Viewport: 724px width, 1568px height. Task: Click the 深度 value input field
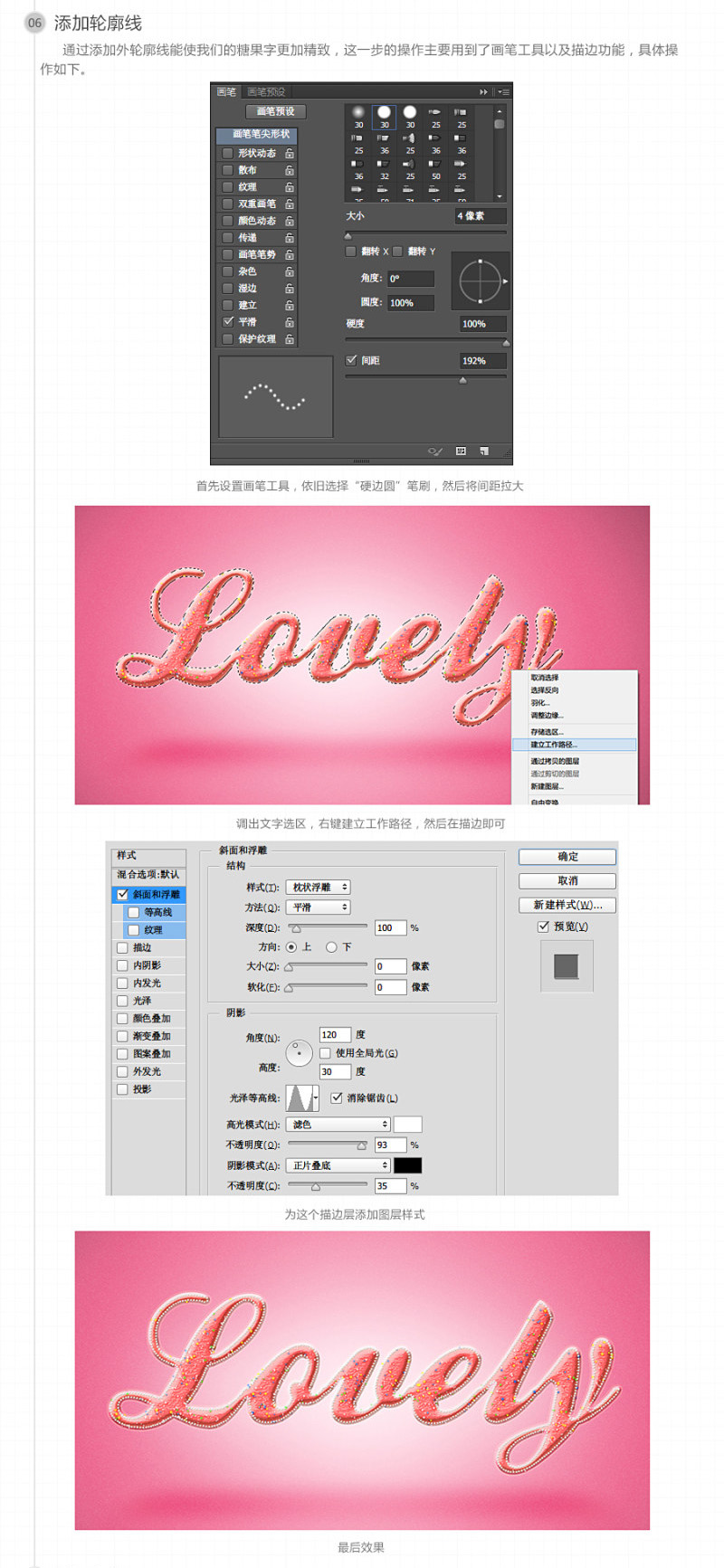point(391,927)
